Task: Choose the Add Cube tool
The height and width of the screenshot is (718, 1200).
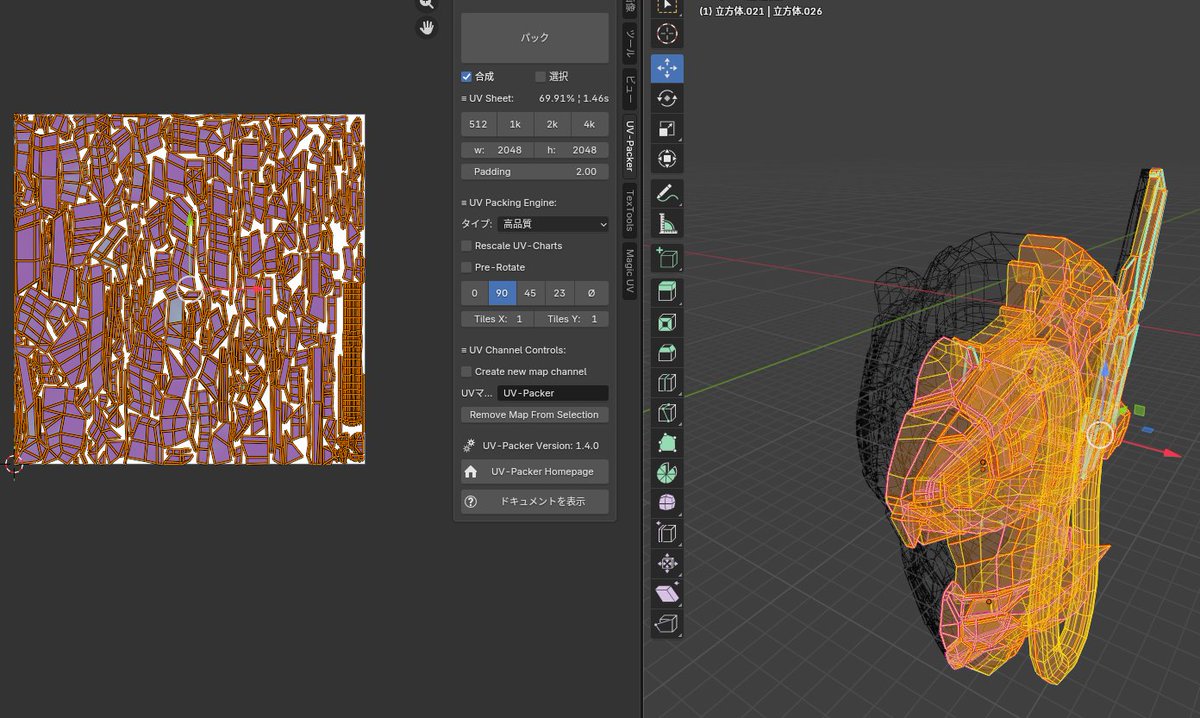Action: click(667, 258)
